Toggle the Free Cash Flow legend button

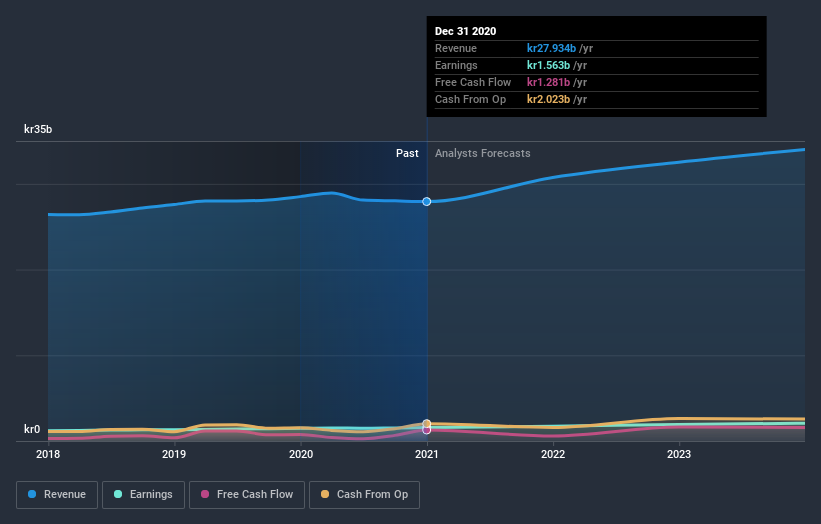tap(247, 495)
